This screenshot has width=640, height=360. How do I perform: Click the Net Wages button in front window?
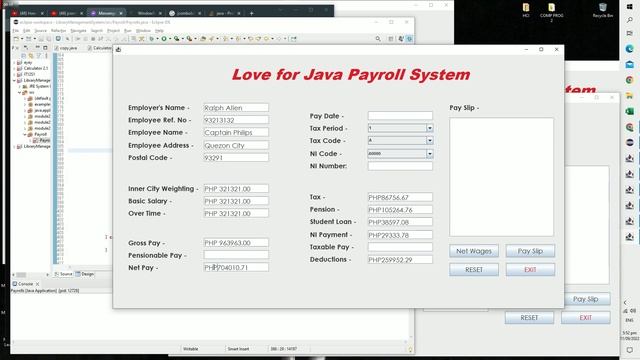pyautogui.click(x=473, y=251)
